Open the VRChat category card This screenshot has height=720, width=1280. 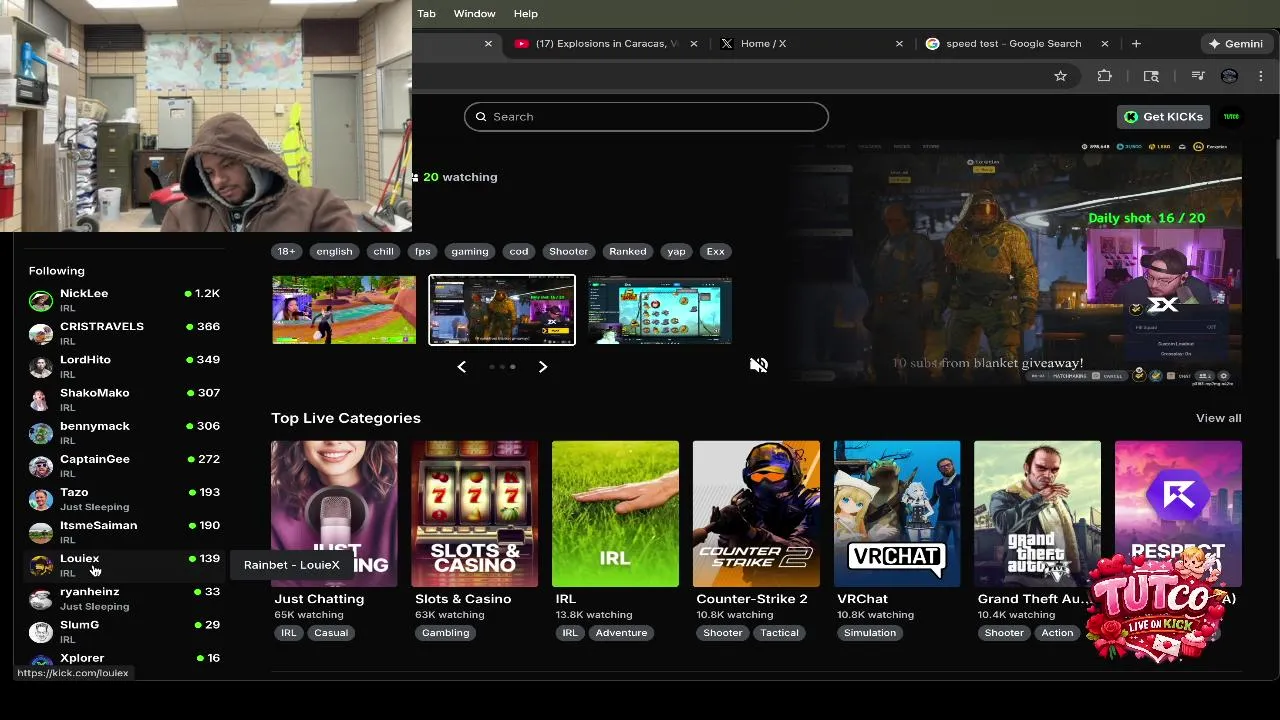click(x=897, y=514)
